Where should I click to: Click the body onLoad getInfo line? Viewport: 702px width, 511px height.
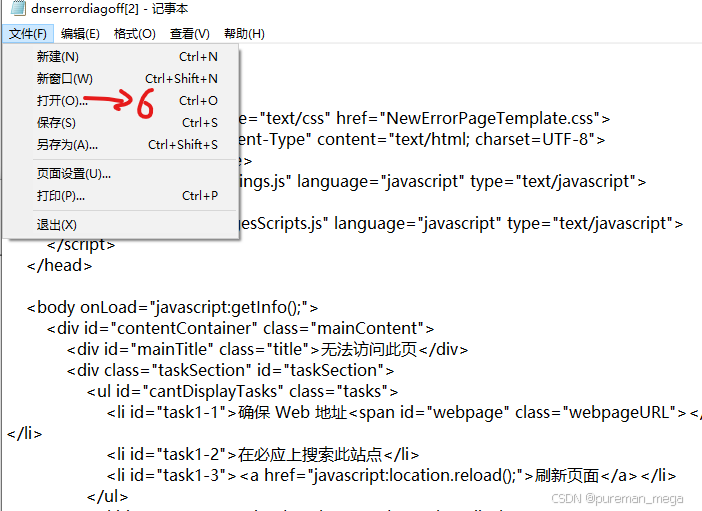pyautogui.click(x=172, y=308)
